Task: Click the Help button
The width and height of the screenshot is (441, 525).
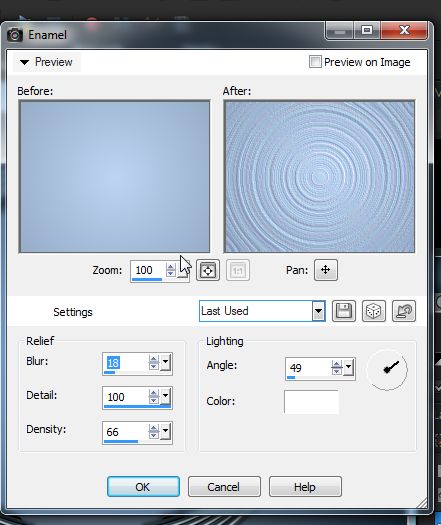Action: pos(305,486)
